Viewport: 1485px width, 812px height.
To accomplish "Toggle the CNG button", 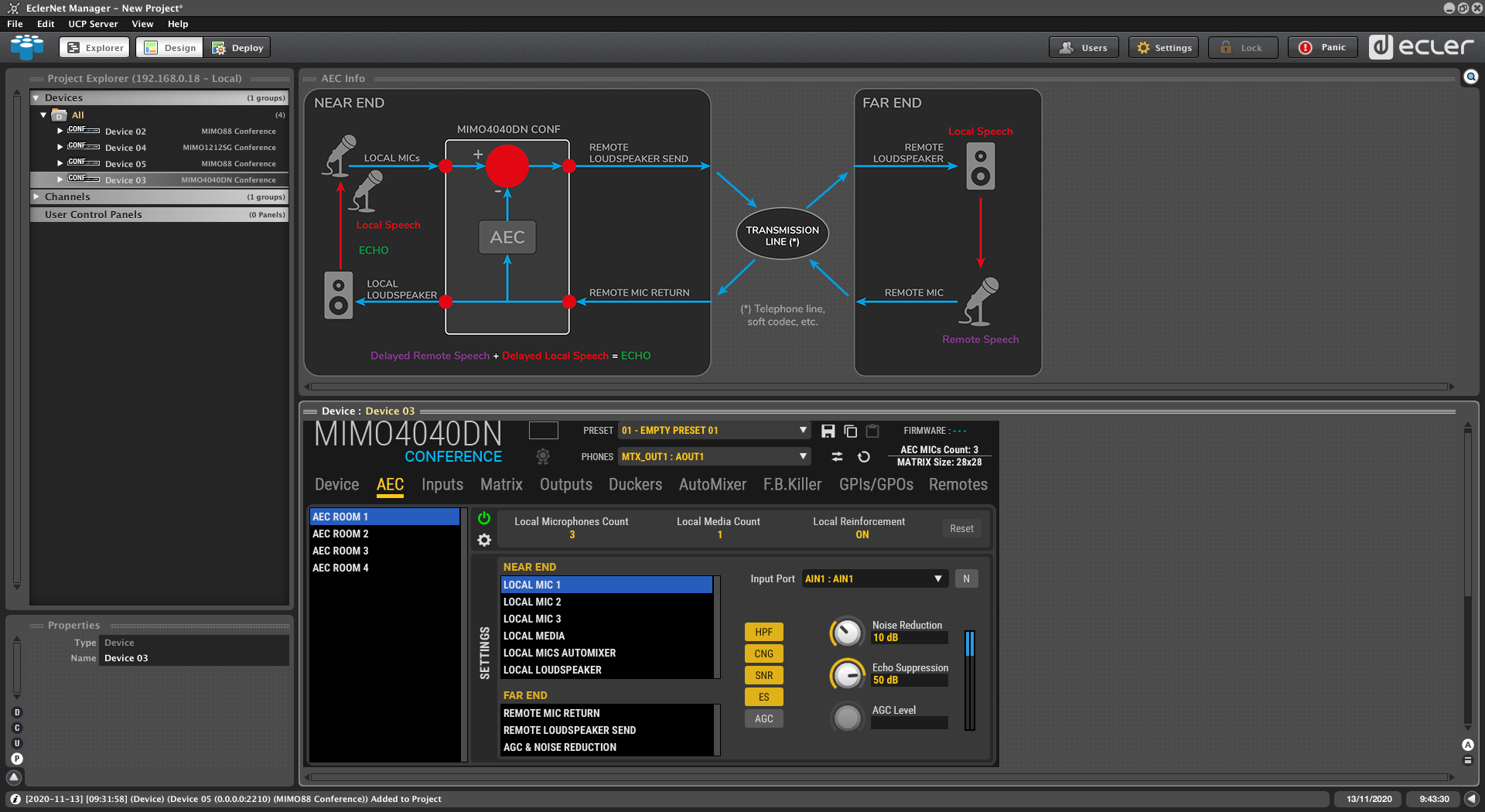I will (x=764, y=653).
